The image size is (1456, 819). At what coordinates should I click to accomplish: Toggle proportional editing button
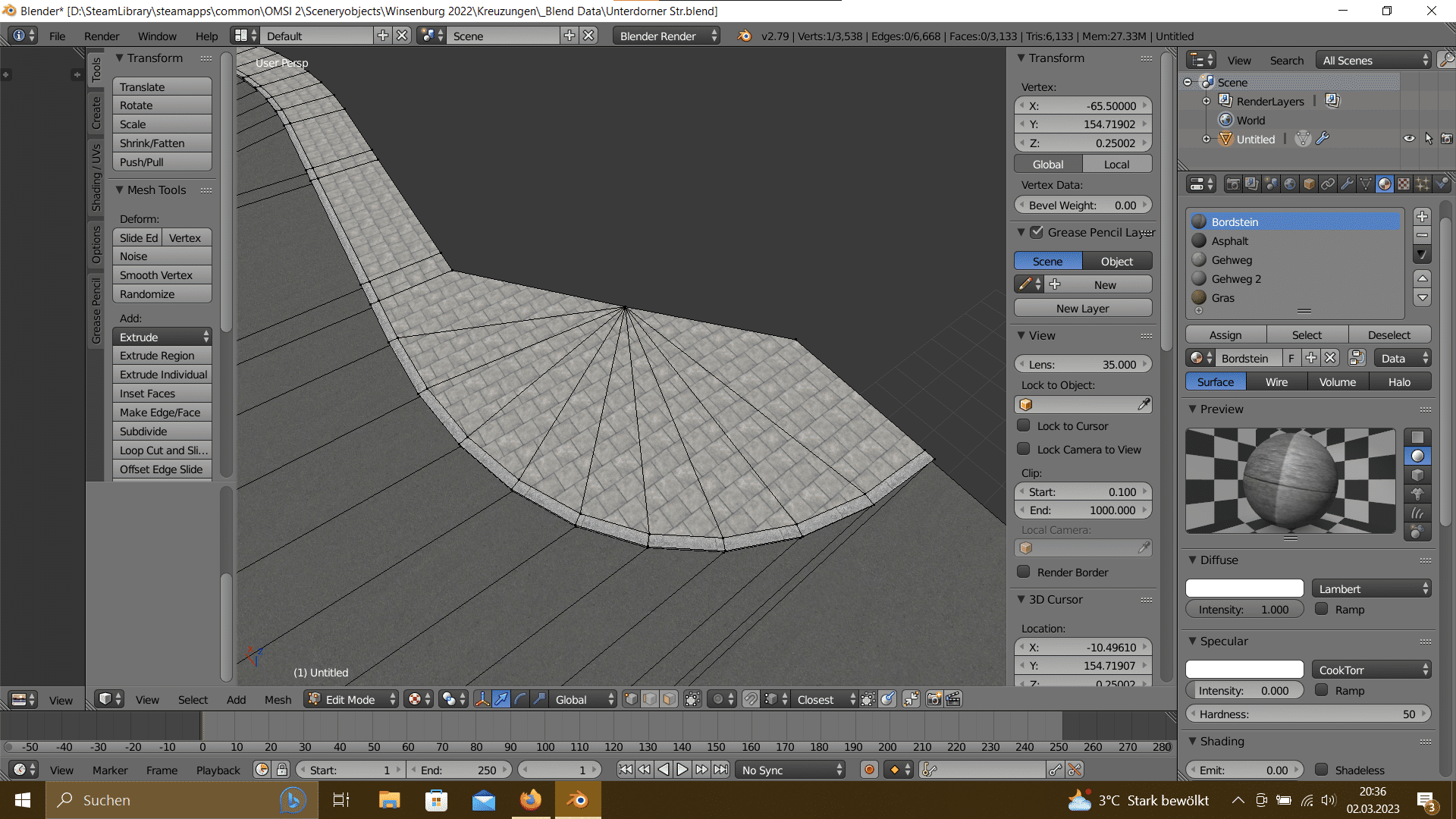[x=718, y=699]
